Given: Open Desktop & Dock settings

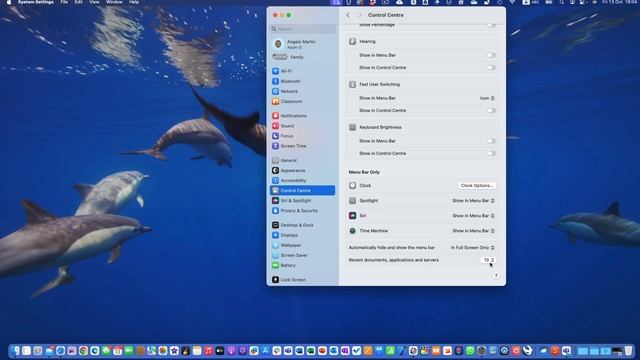Looking at the screenshot, I should tap(302, 225).
